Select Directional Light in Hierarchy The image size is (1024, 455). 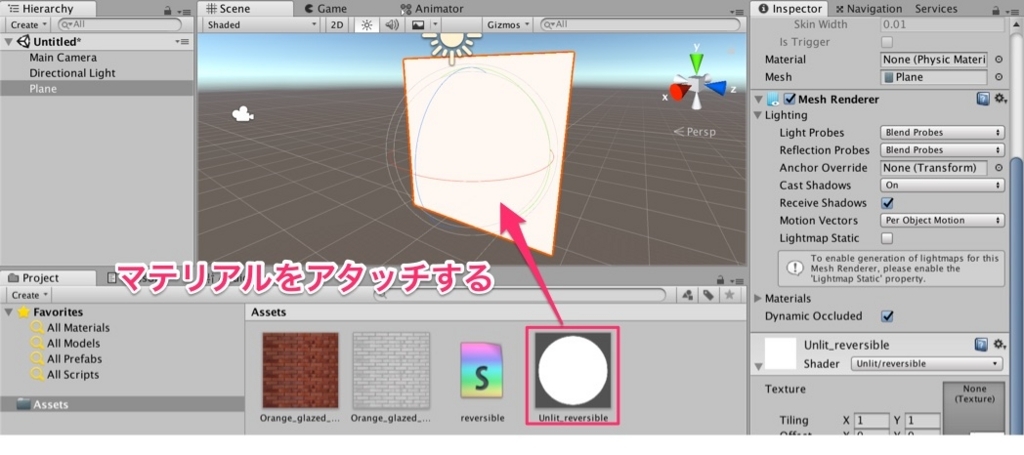coord(72,73)
